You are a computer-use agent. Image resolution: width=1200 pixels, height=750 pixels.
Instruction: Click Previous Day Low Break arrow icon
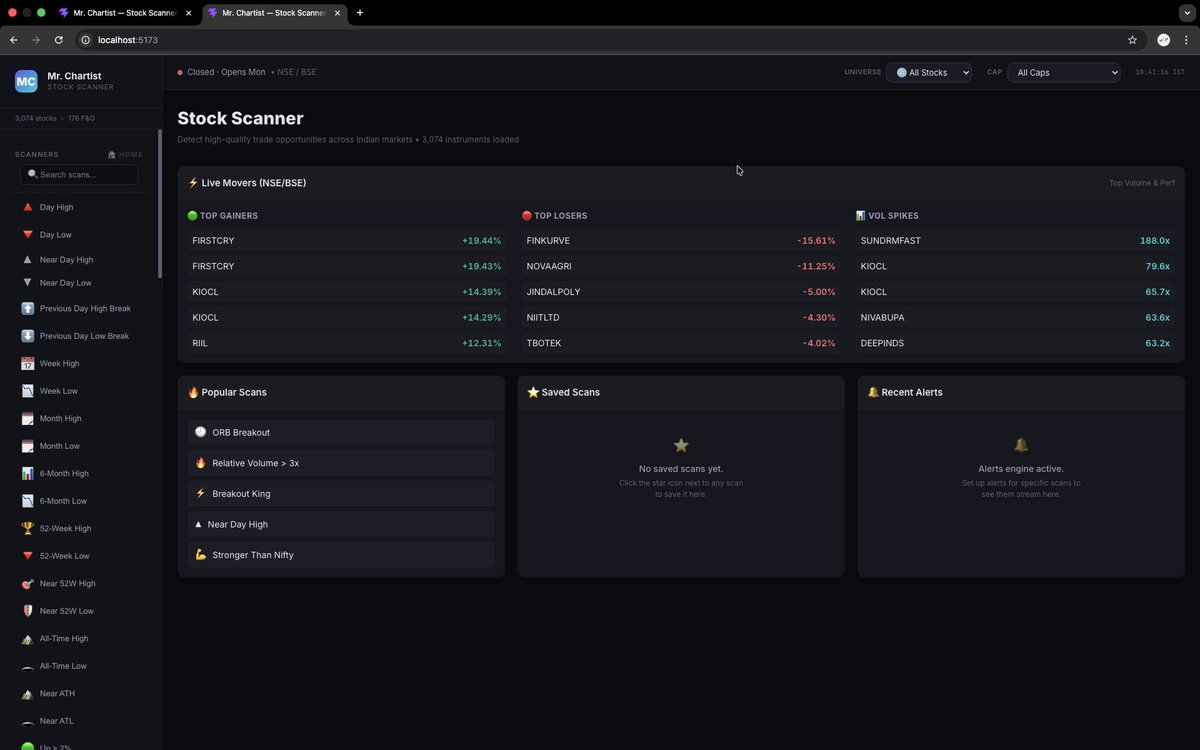pyautogui.click(x=28, y=336)
